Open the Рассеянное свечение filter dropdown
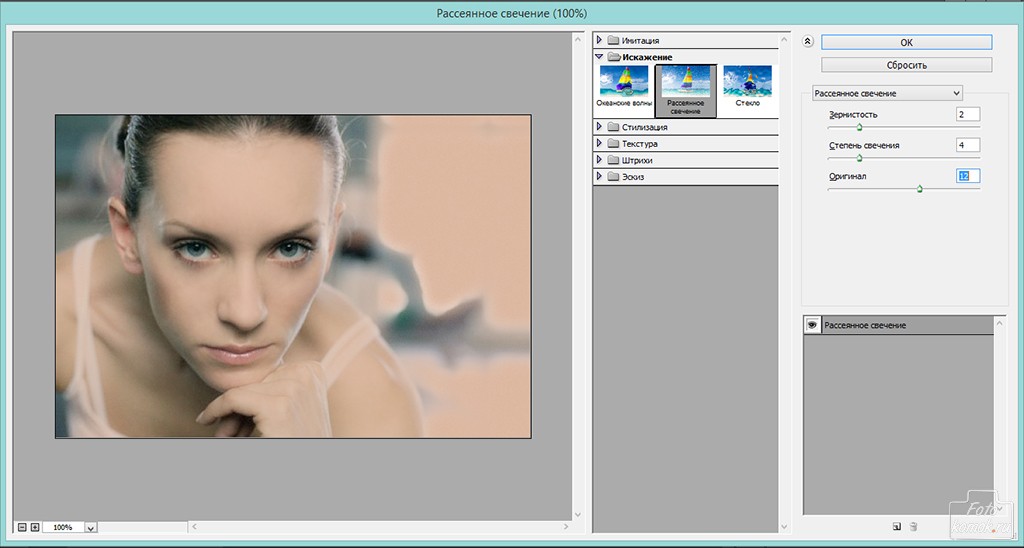 [887, 93]
